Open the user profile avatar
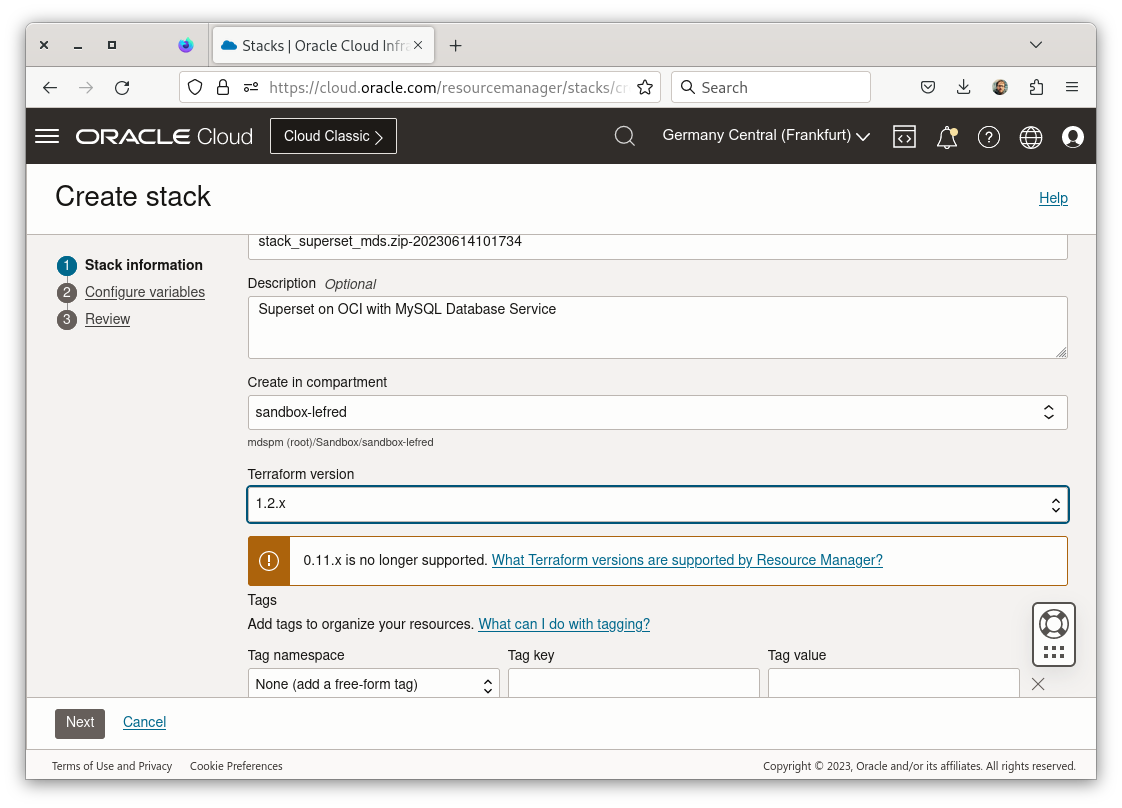The height and width of the screenshot is (808, 1122). tap(1073, 136)
